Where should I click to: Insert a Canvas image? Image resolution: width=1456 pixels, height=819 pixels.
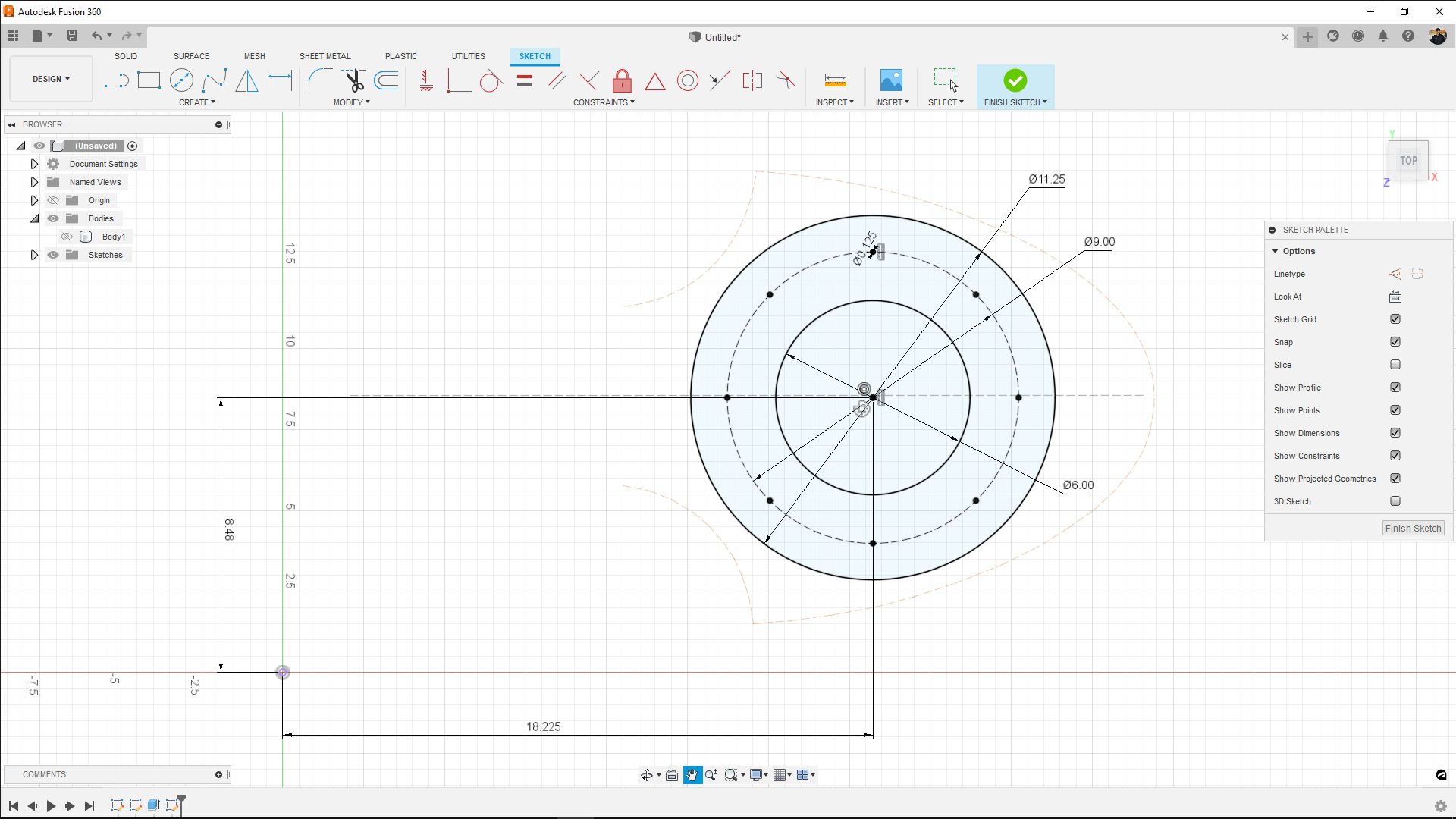tap(891, 80)
